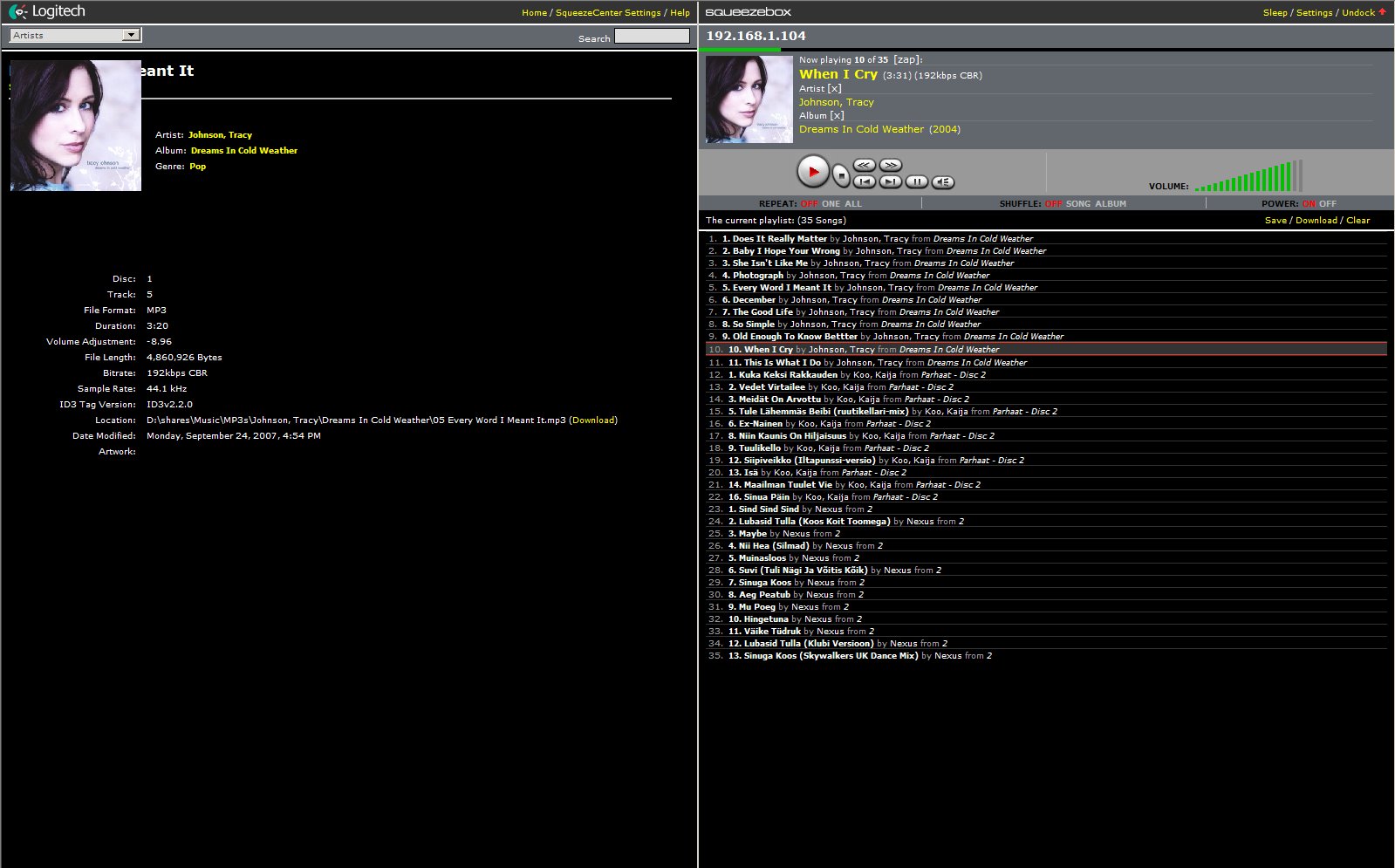
Task: Skip to the next track
Action: coord(890,181)
